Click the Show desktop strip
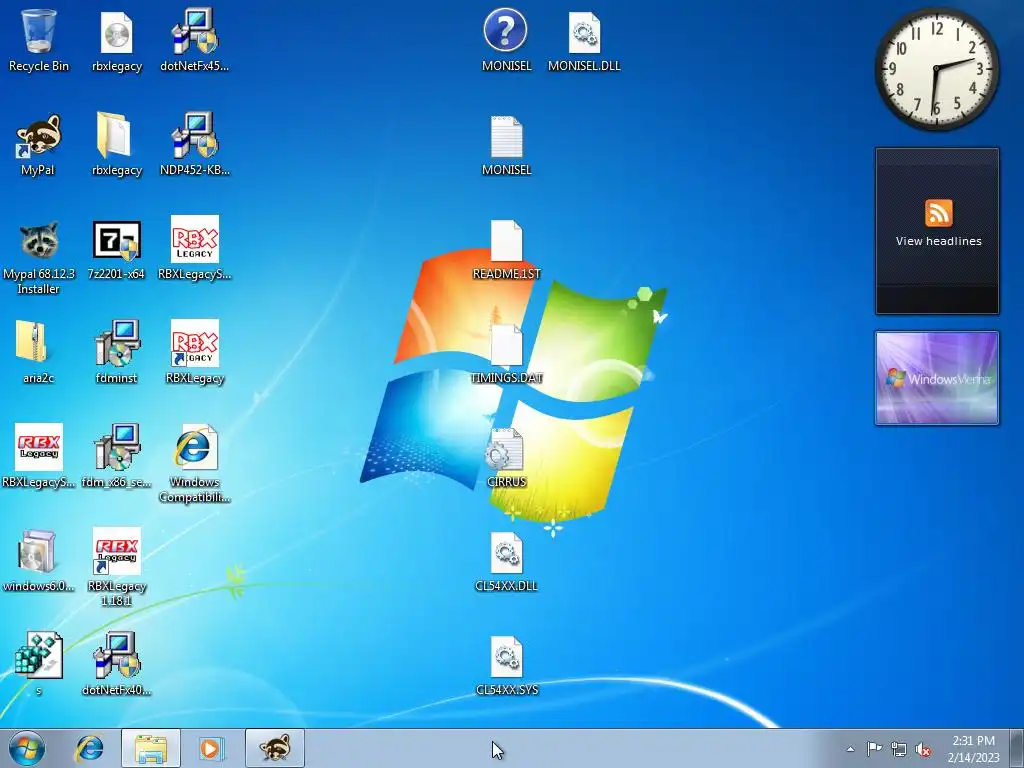Image resolution: width=1024 pixels, height=768 pixels. [x=1018, y=748]
